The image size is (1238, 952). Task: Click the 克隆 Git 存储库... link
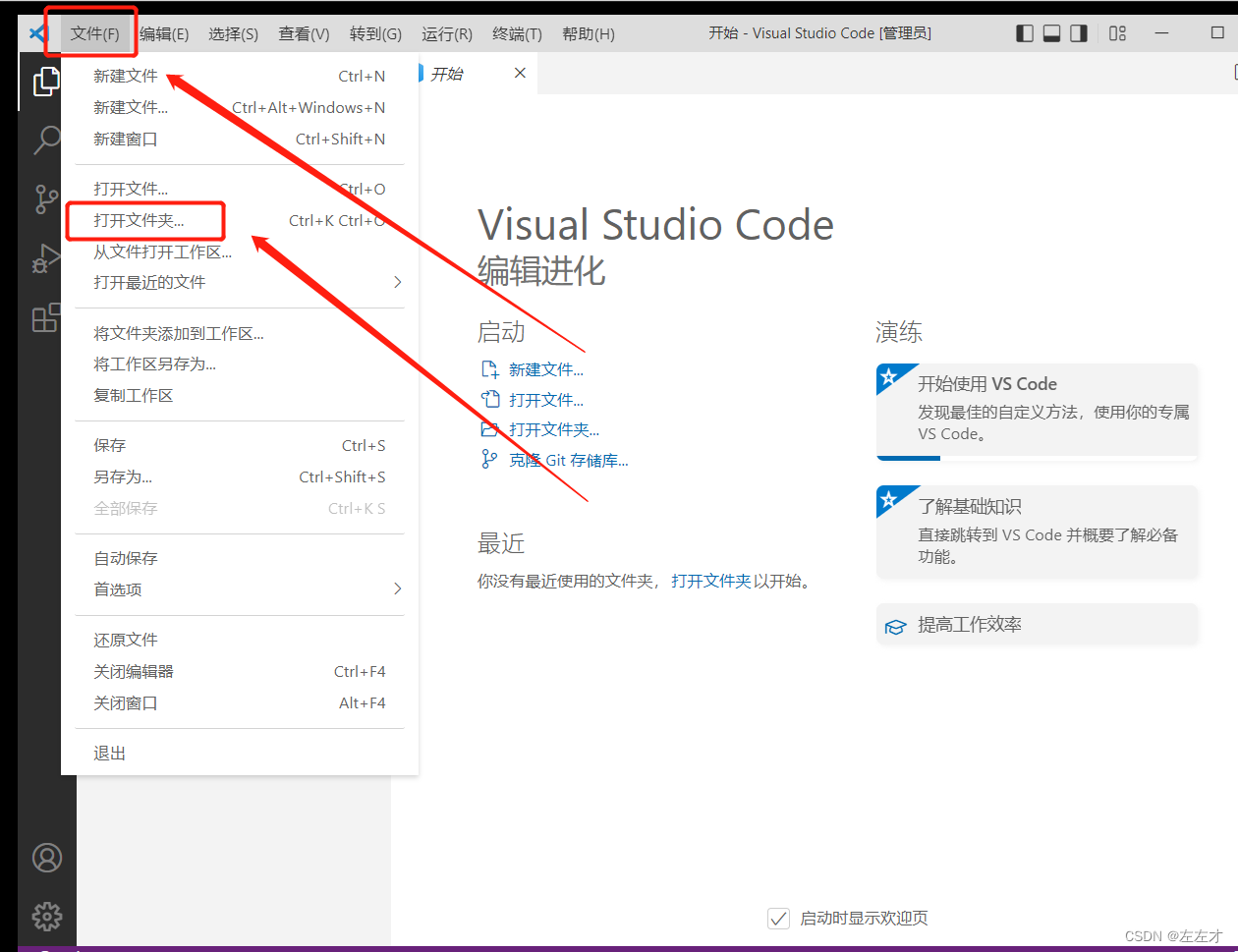[x=569, y=460]
